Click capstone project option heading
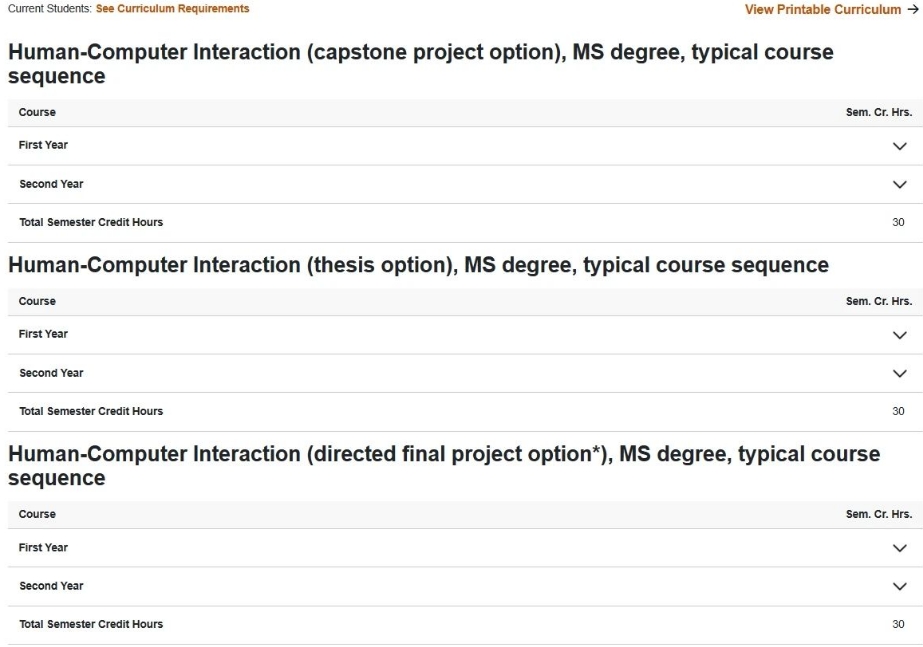Screen dimensions: 923x647 pos(421,64)
